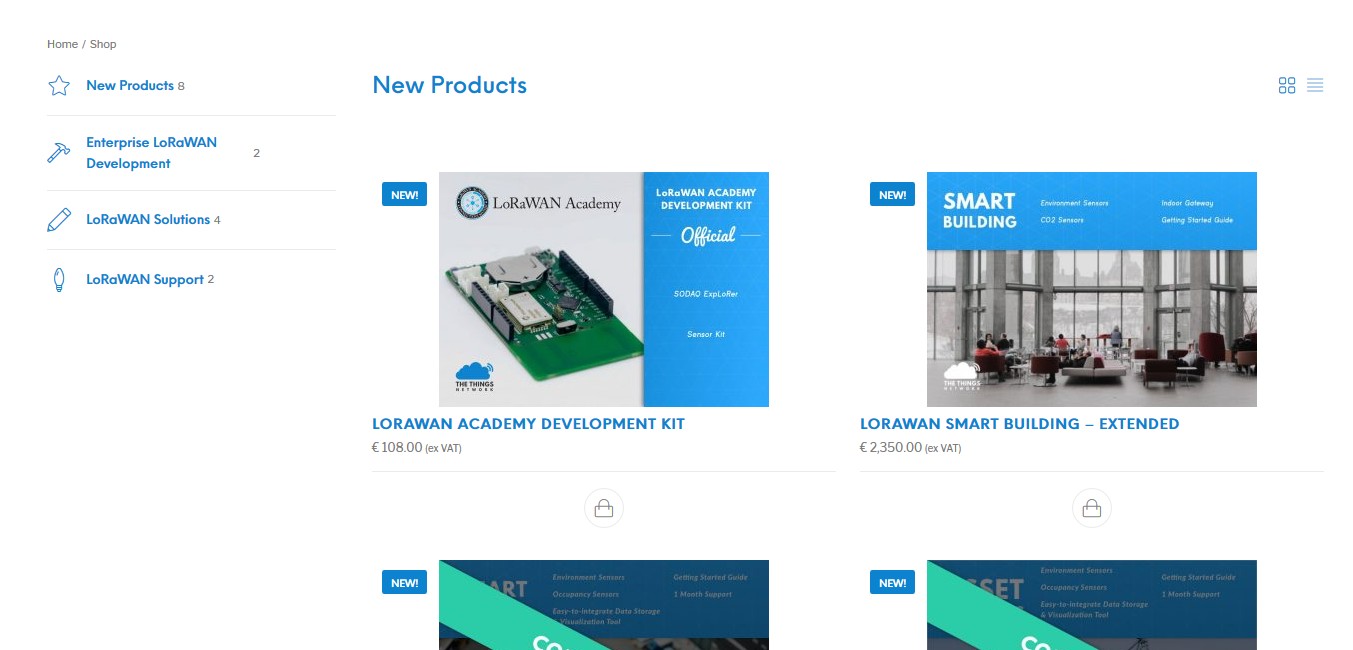Switch to grid view layout
1353x650 pixels.
click(x=1287, y=86)
